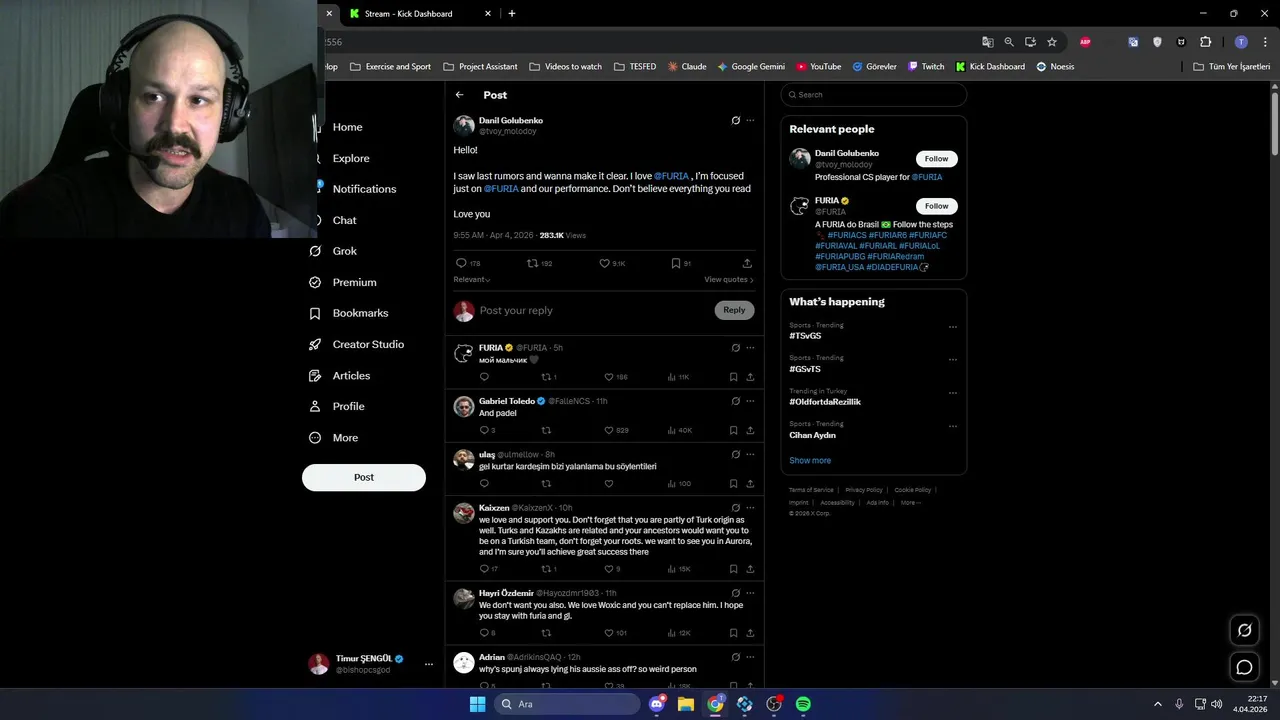Click the Reply button
This screenshot has width=1280, height=720.
[x=734, y=310]
